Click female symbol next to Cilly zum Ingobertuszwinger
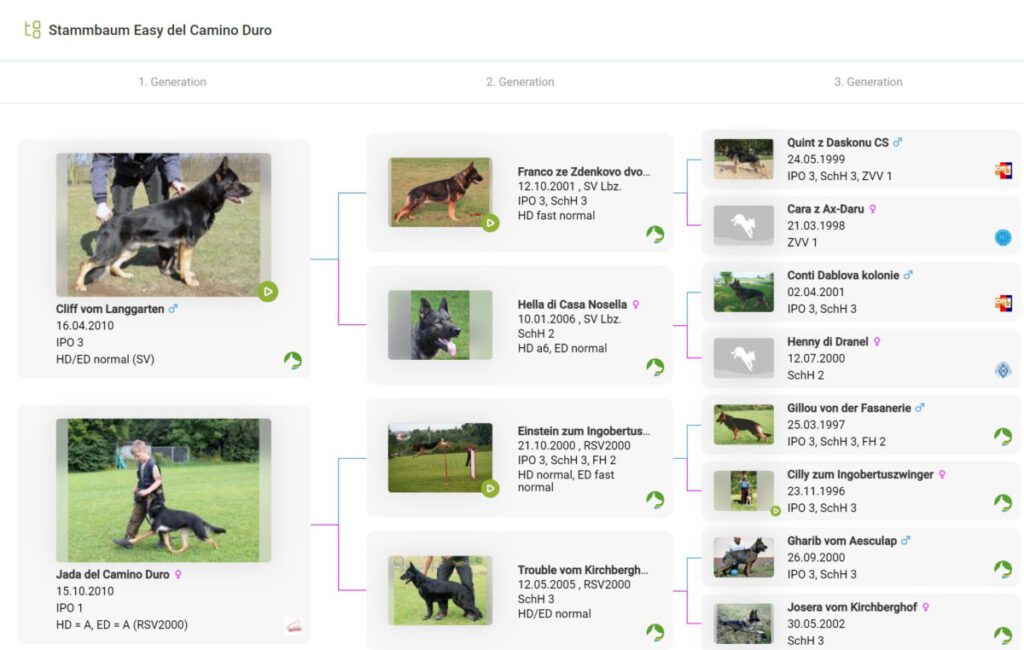 coord(942,475)
